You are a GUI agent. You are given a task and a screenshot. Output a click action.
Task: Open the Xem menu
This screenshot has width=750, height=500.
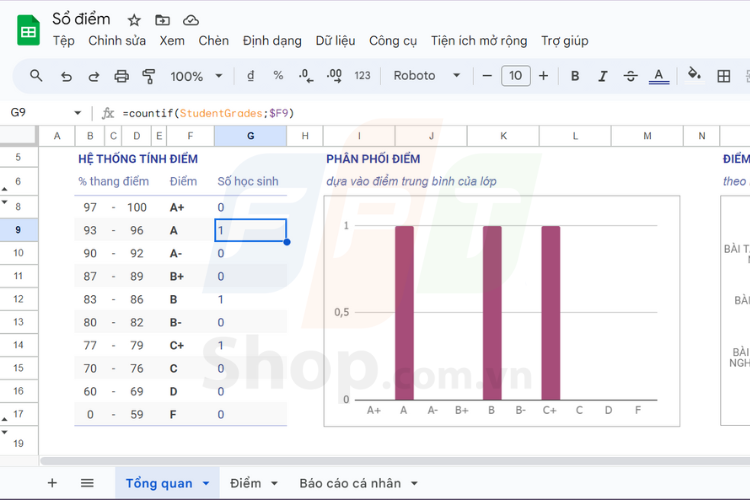[172, 41]
